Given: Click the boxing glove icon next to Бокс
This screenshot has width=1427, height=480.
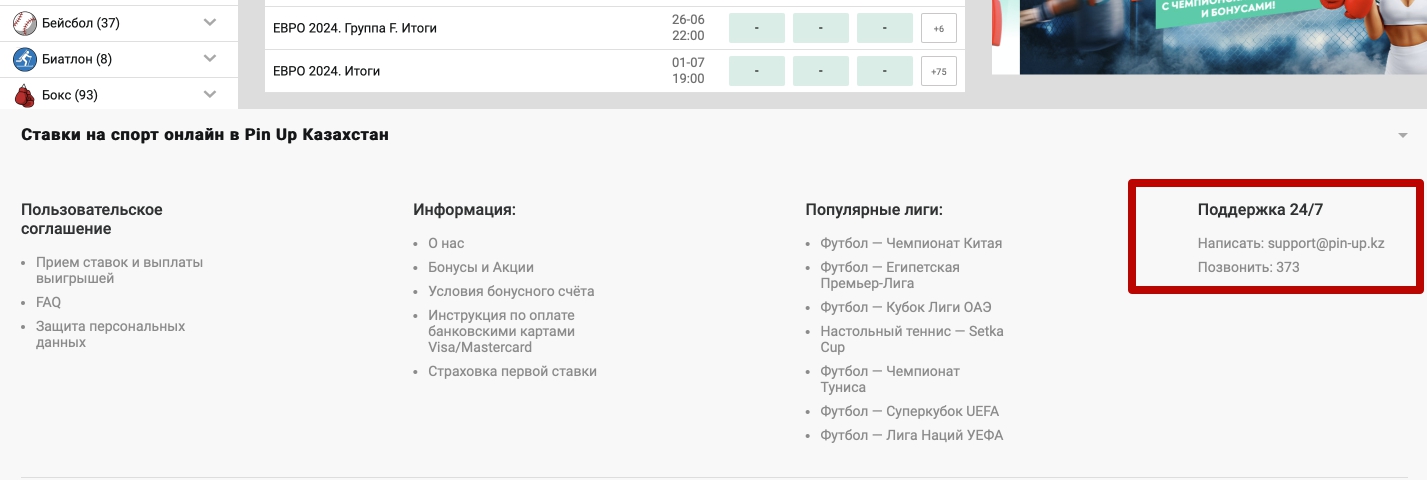Looking at the screenshot, I should click(x=24, y=95).
